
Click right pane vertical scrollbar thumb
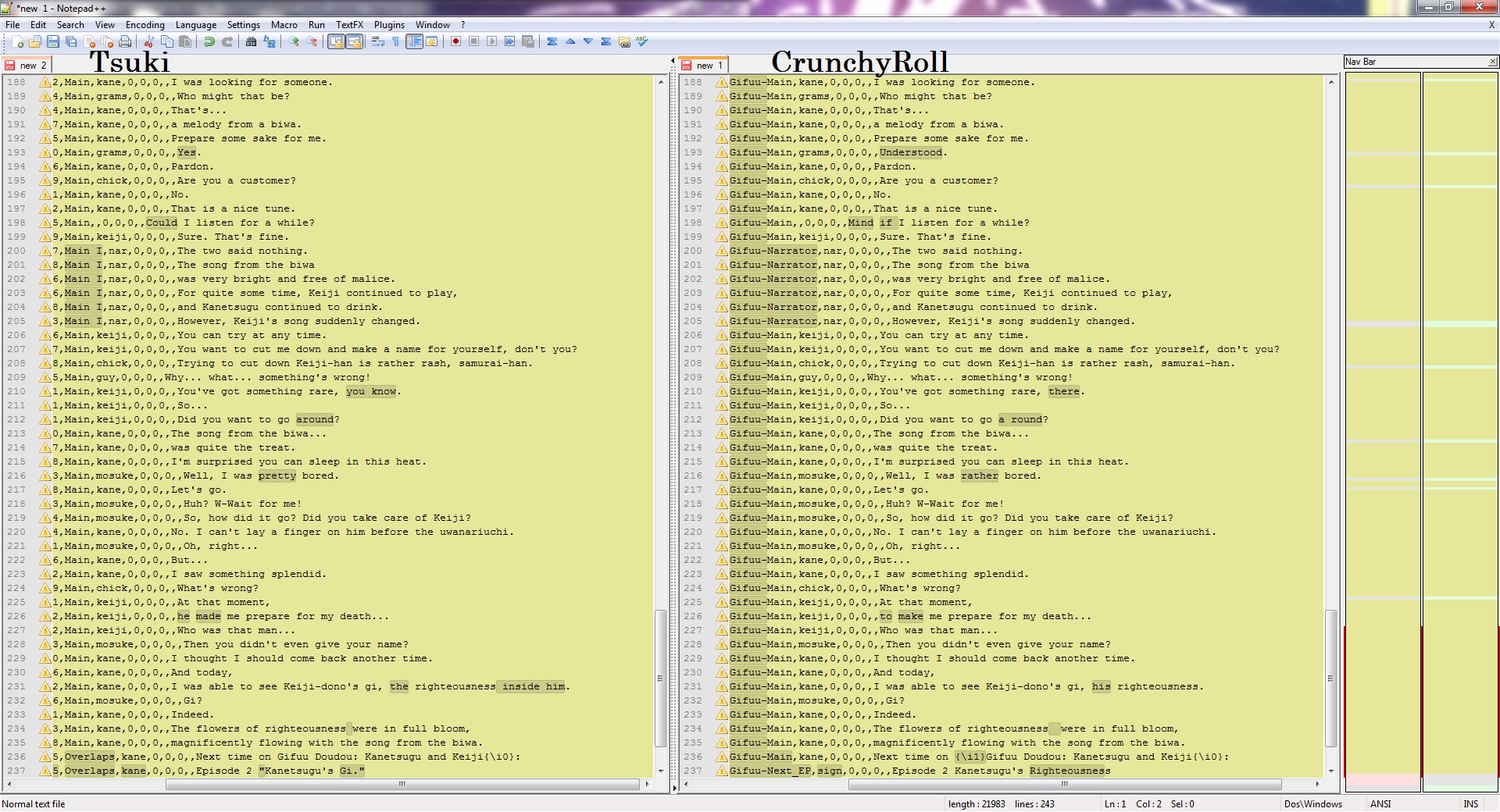coord(1330,678)
